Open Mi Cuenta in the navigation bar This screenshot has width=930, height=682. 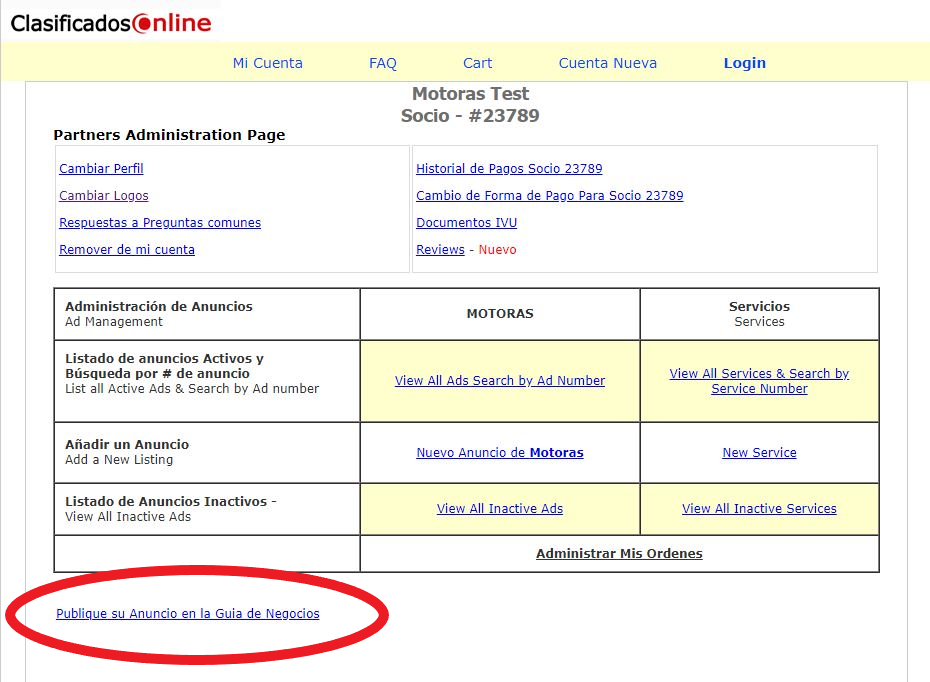(x=267, y=63)
